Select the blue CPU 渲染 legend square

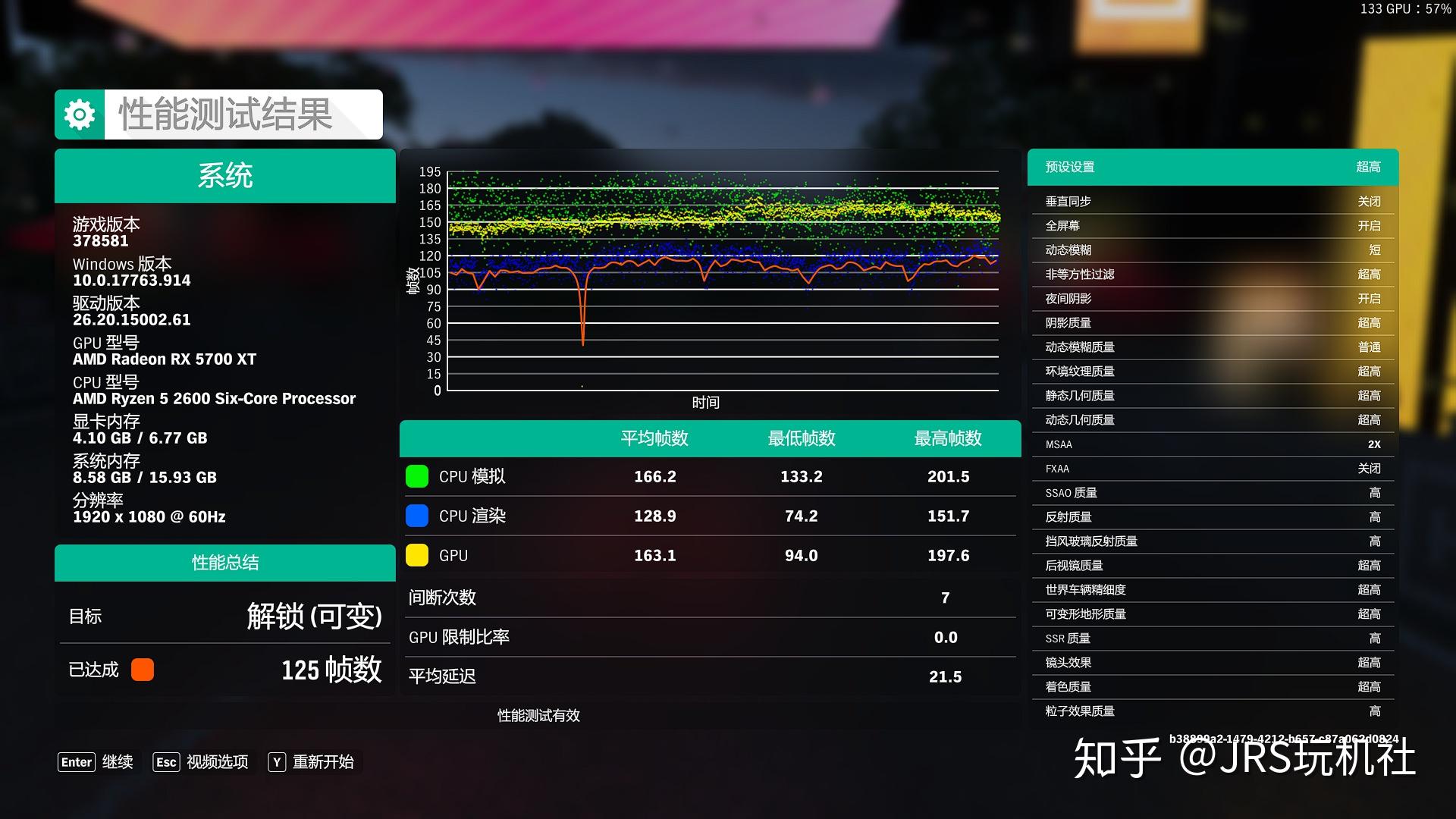pyautogui.click(x=417, y=516)
